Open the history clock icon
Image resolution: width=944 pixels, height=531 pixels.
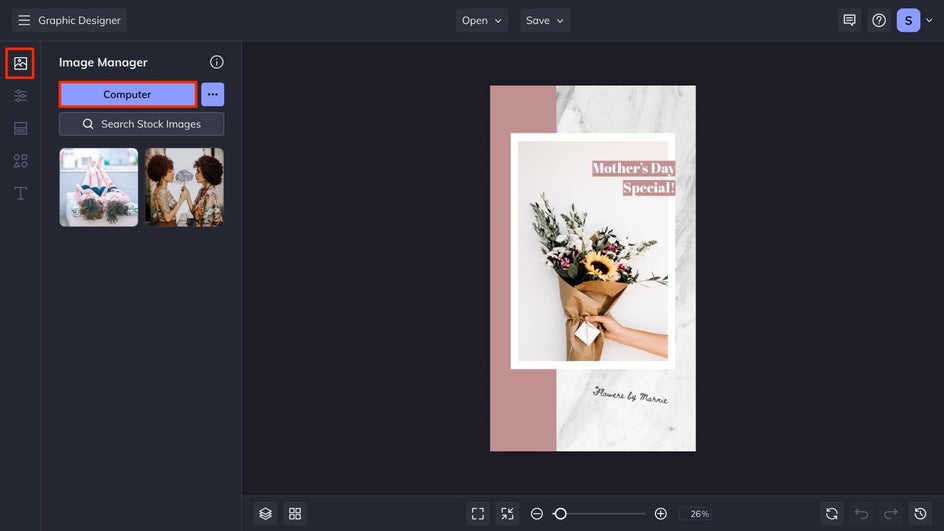921,514
